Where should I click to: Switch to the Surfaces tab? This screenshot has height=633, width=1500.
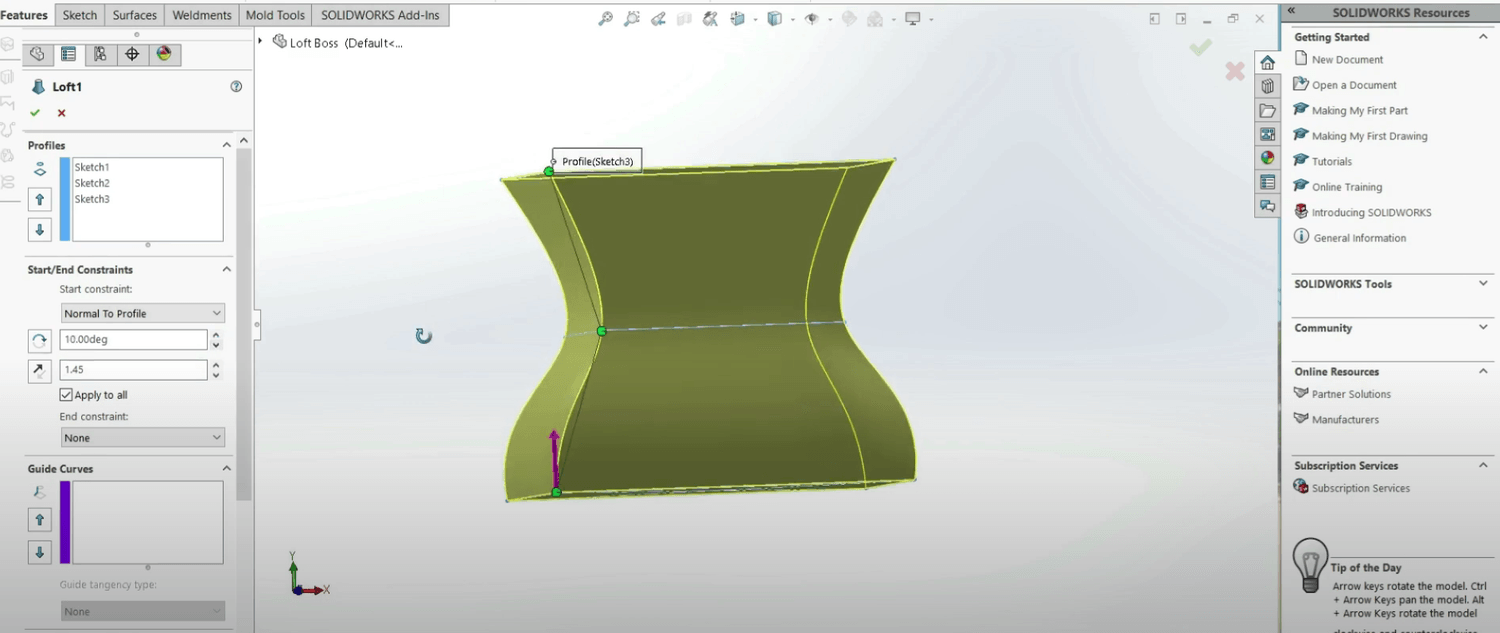[135, 15]
